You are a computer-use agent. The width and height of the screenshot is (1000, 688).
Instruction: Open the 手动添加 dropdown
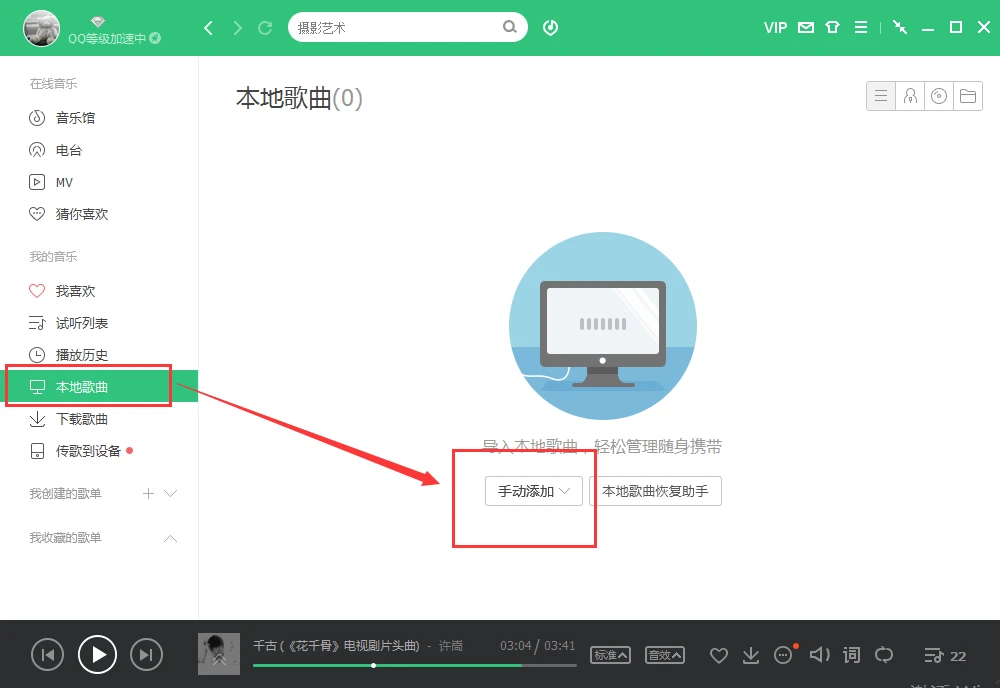pyautogui.click(x=534, y=491)
